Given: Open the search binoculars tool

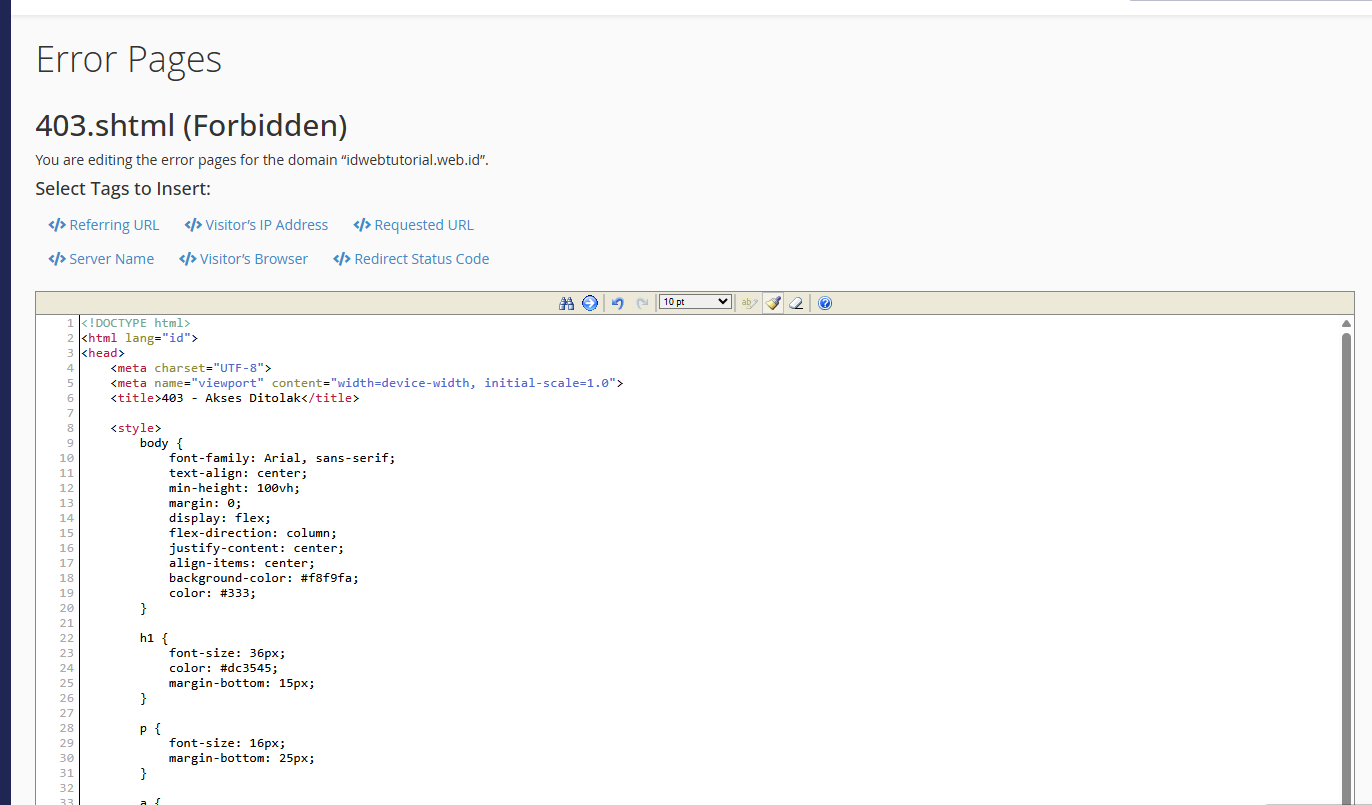Looking at the screenshot, I should [567, 303].
